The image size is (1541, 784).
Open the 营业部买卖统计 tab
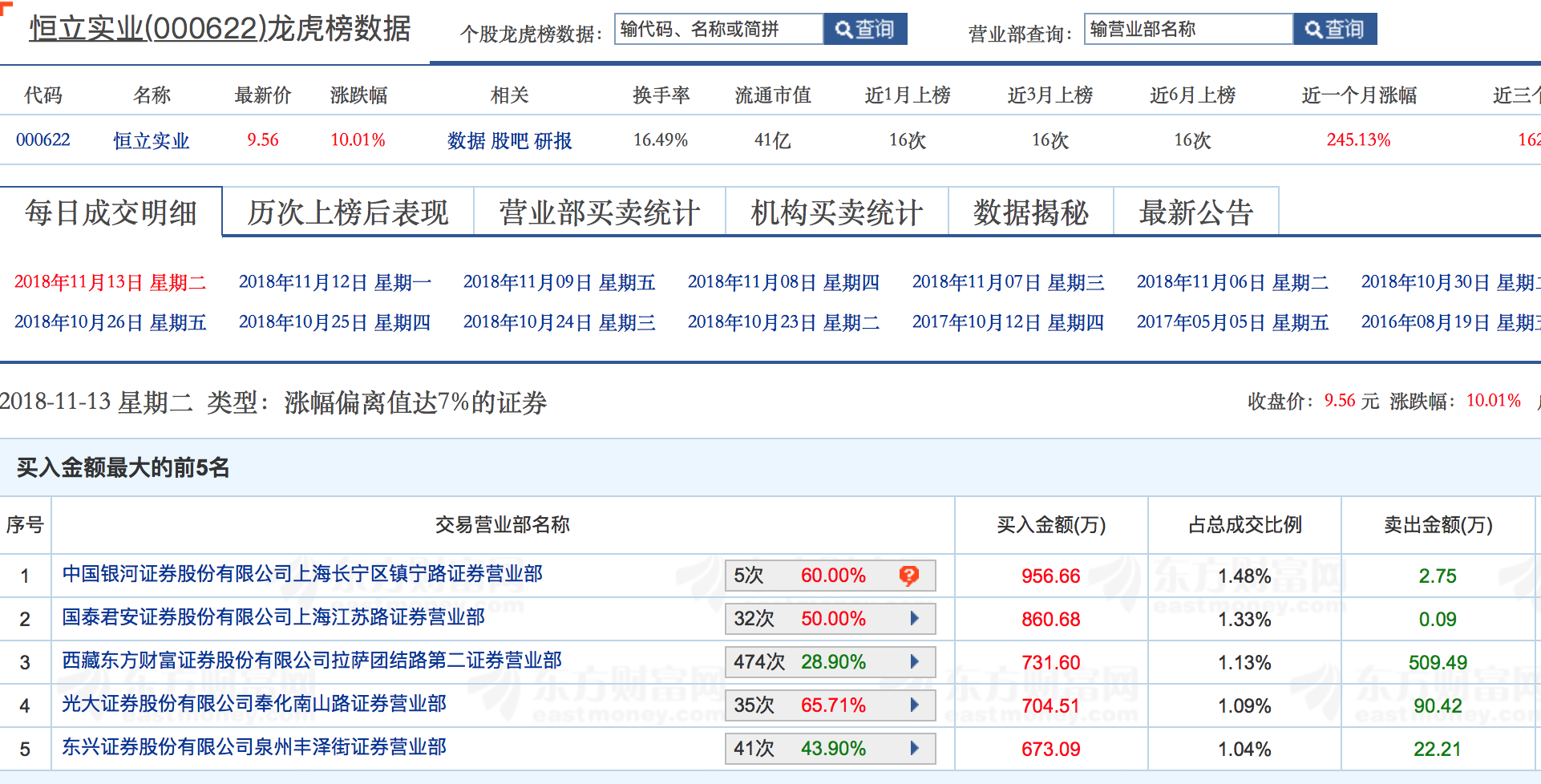click(x=599, y=212)
